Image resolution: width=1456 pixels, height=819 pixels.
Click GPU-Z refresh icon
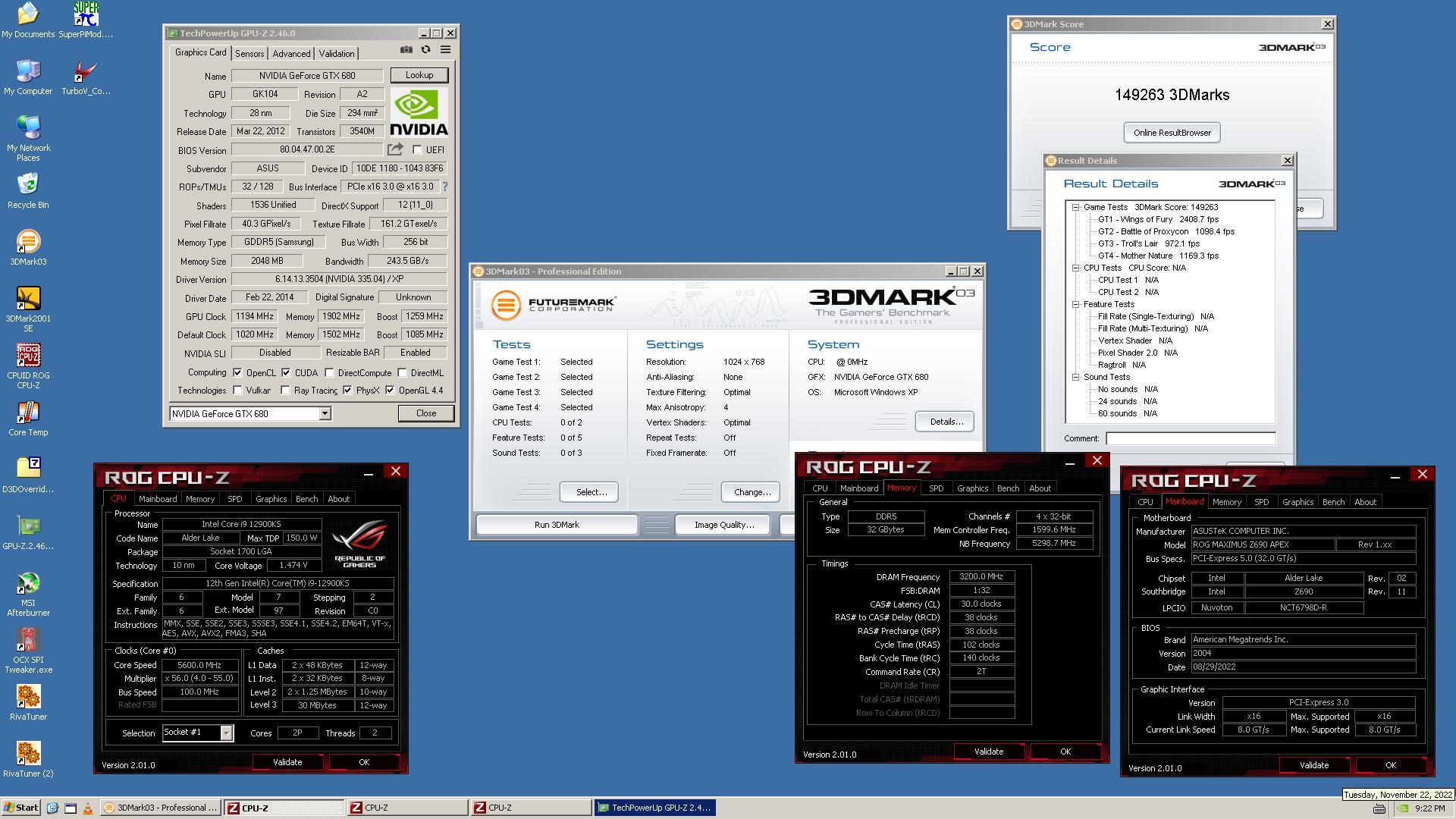pos(426,50)
